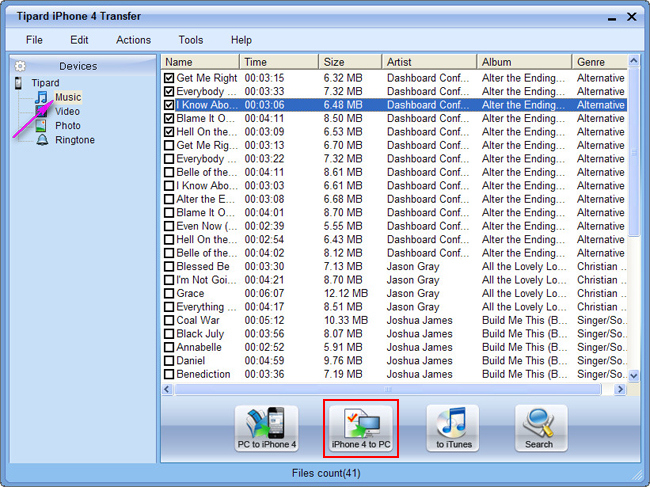Click the vertical scrollbar down arrow
Screen dimensions: 650x487
tap(633, 376)
